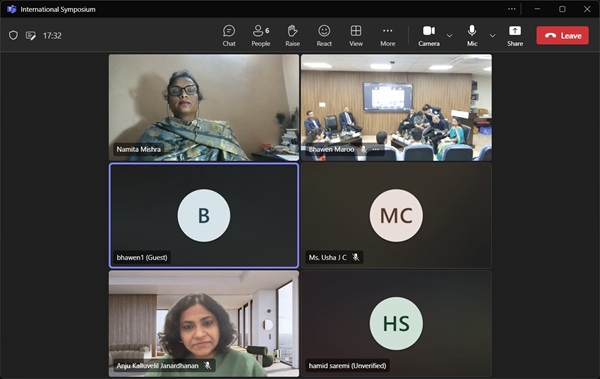Open the meeting notes icon beside timer
This screenshot has width=600, height=379.
coord(31,36)
